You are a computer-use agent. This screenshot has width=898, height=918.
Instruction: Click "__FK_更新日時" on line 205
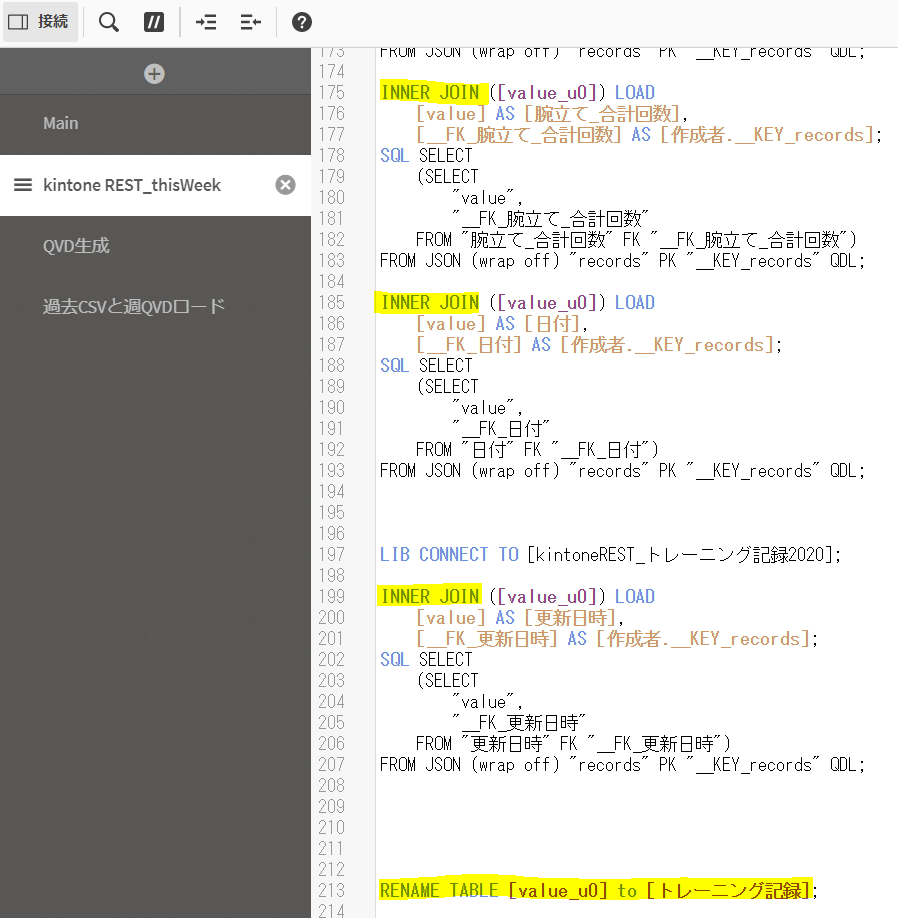(519, 722)
